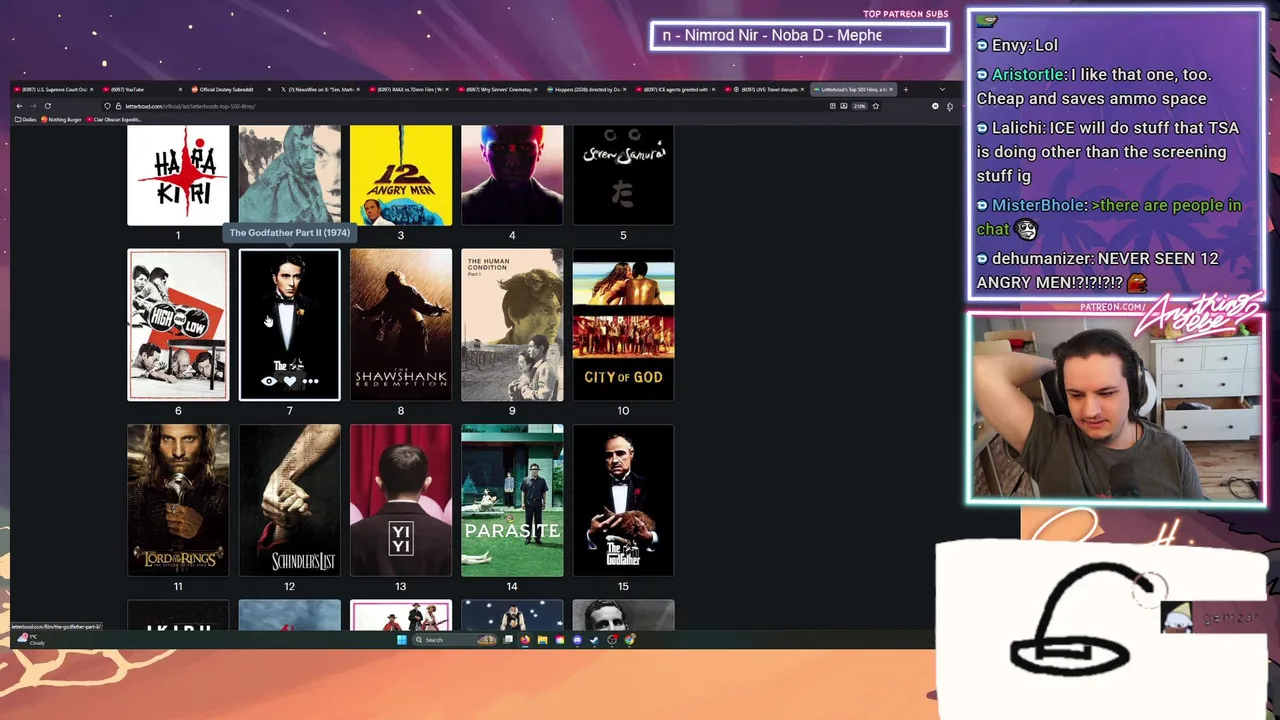1280x720 pixels.
Task: Go back using the browser back arrow
Action: [x=19, y=106]
